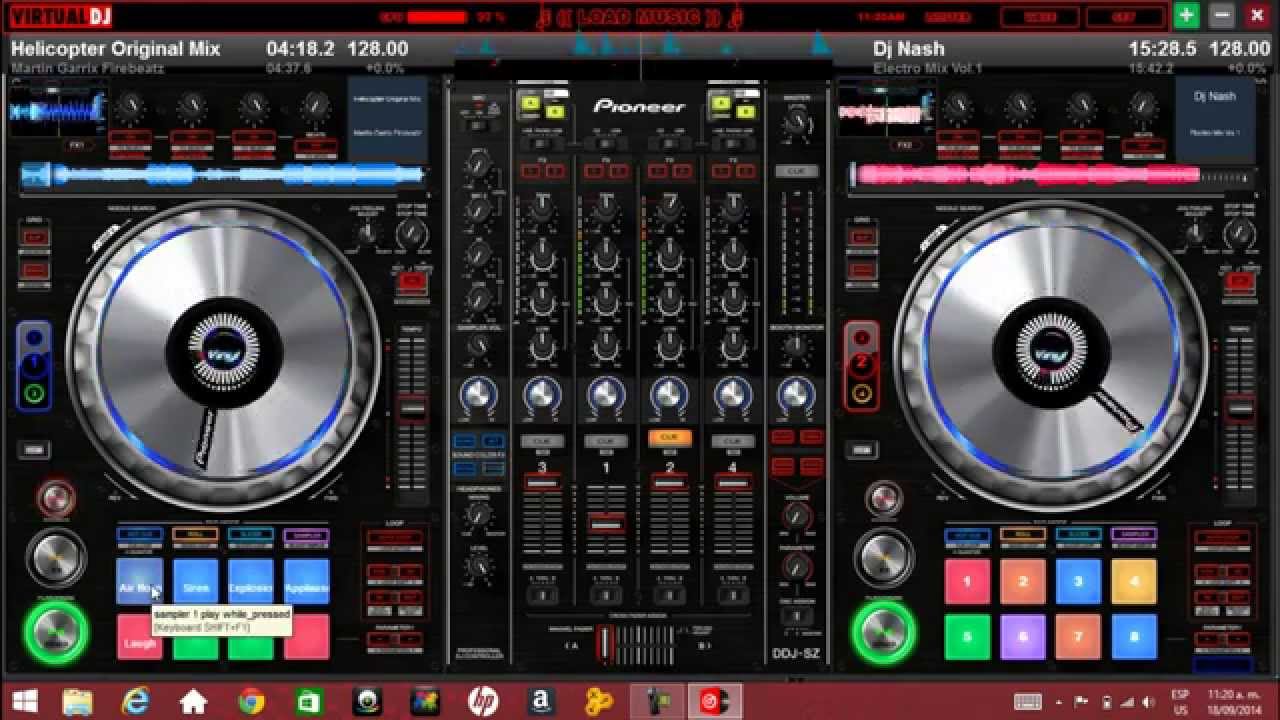The height and width of the screenshot is (720, 1280).
Task: Click the channel 2 volume fader
Action: point(669,484)
